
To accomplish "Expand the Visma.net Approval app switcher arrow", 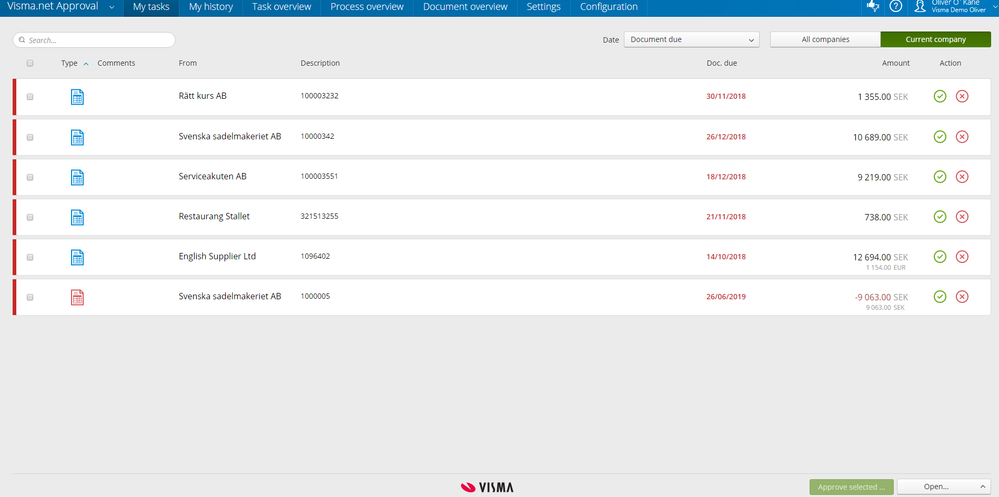I will point(111,7).
